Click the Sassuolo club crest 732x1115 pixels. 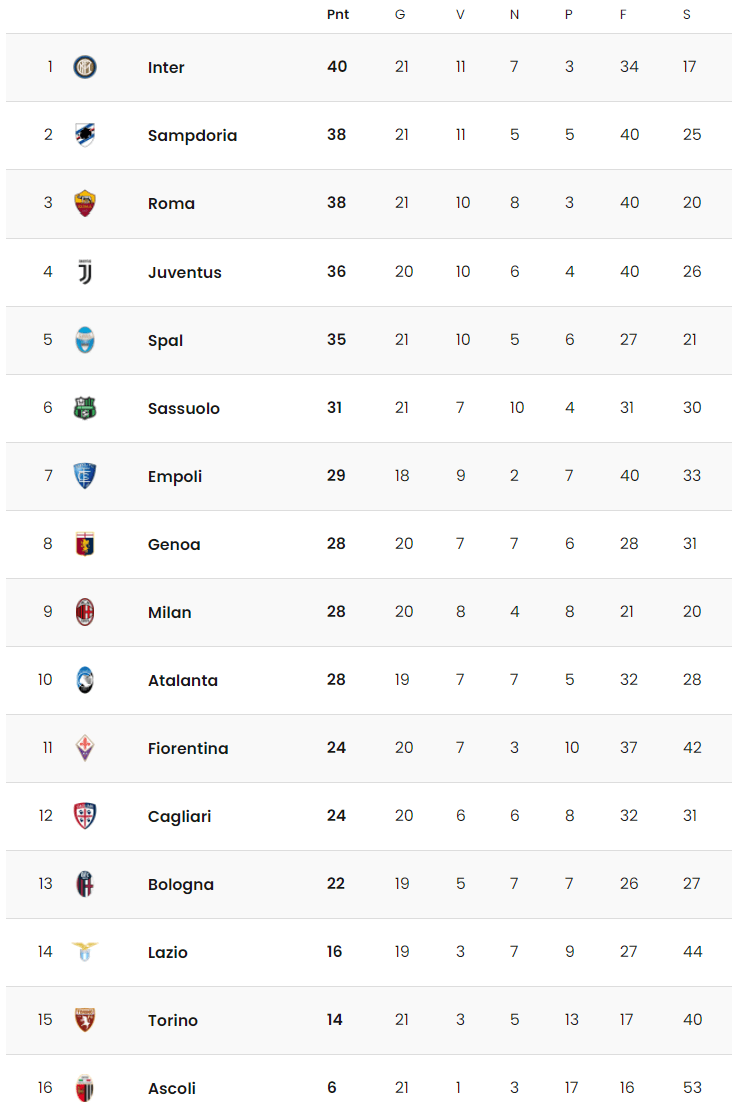click(x=85, y=408)
